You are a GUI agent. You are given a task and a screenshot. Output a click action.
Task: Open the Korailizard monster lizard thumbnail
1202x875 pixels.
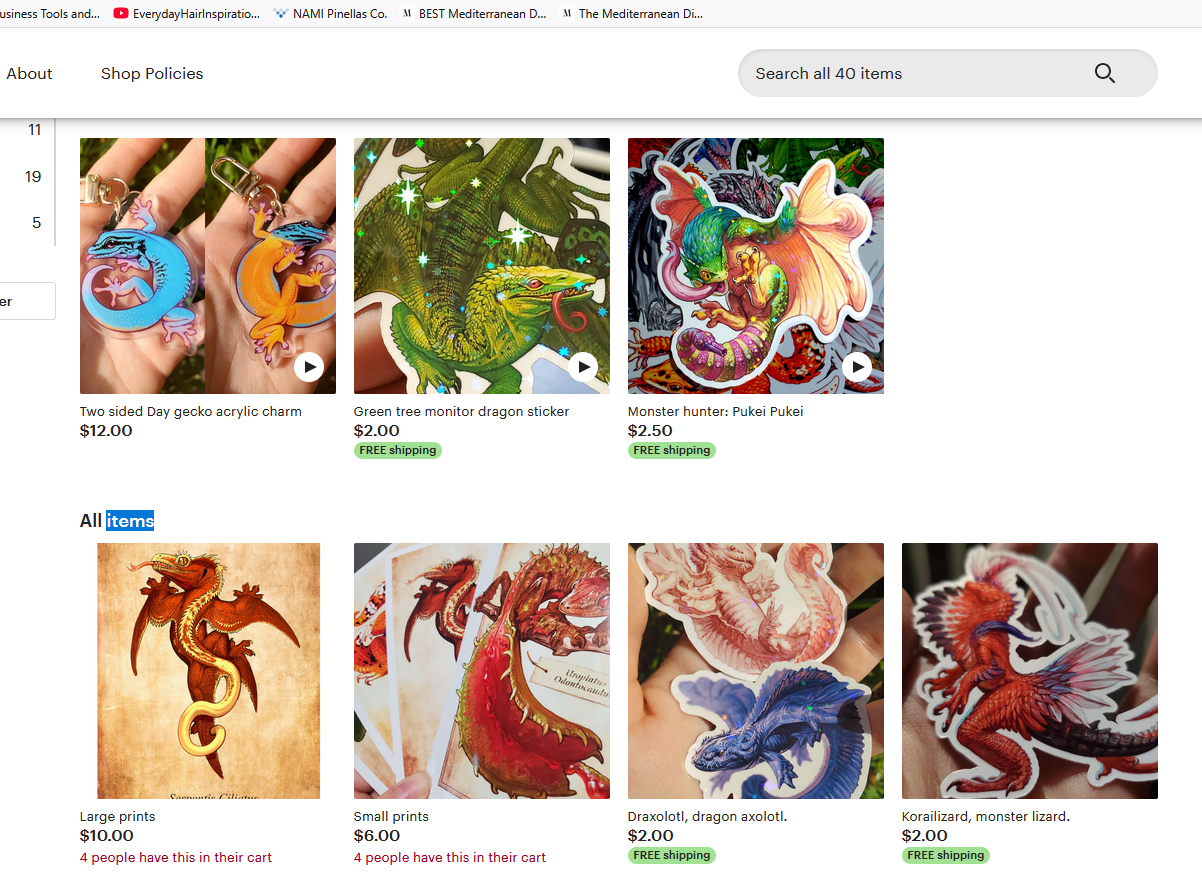coord(1030,670)
